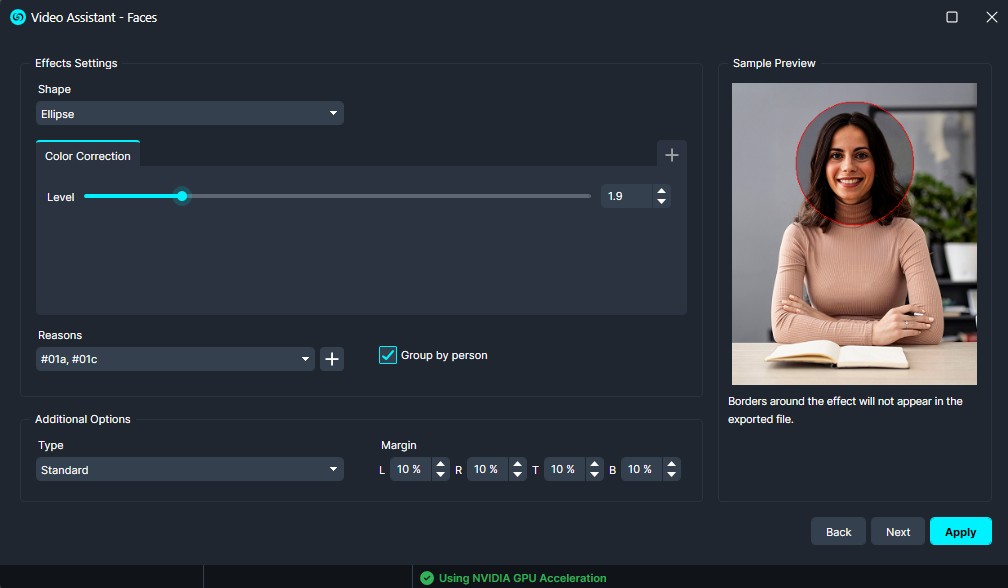Screen dimensions: 1008x588
Task: Increase the left margin (L) value
Action: [x=440, y=464]
